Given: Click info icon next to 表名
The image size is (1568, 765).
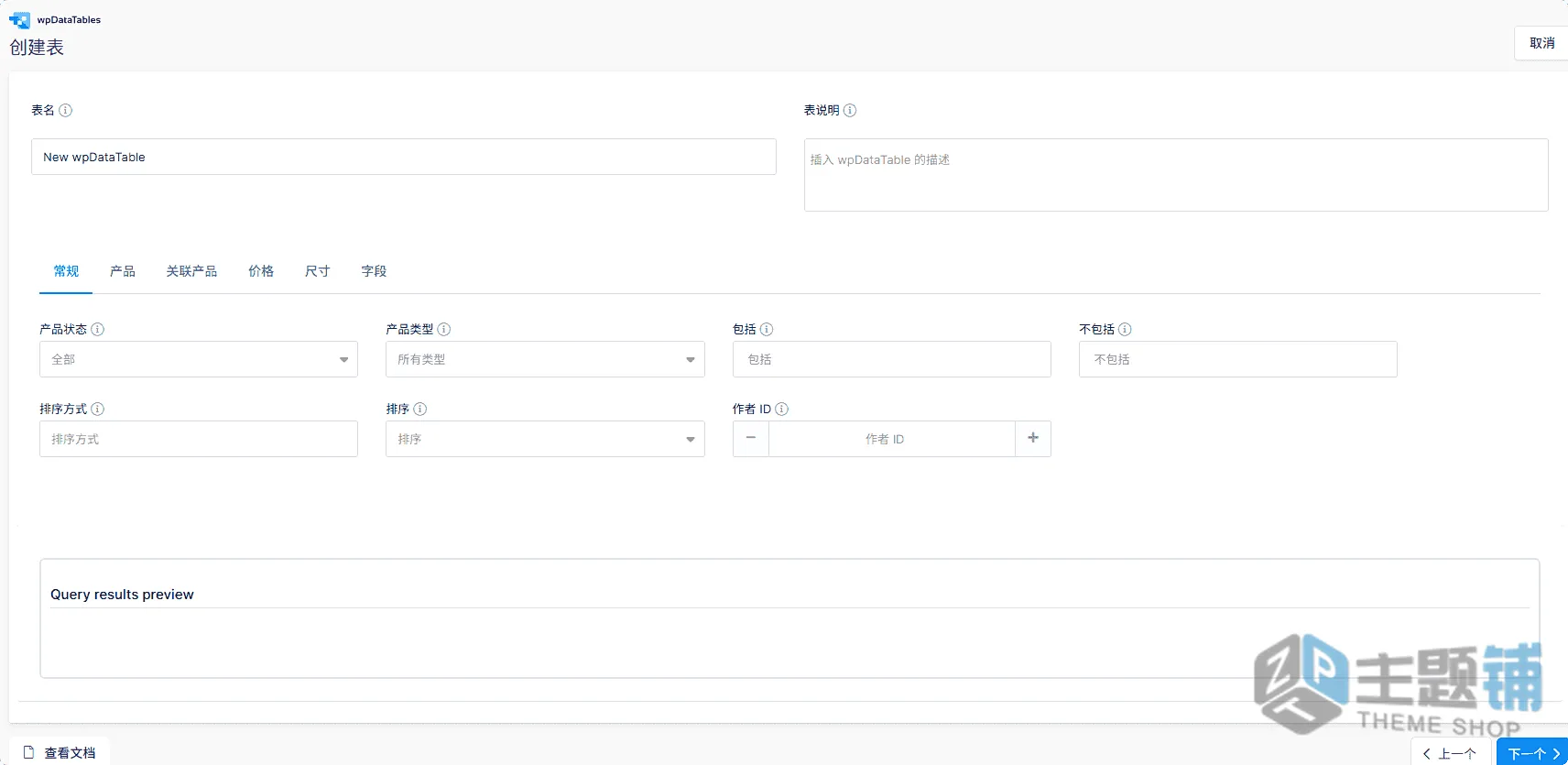Looking at the screenshot, I should [x=65, y=110].
